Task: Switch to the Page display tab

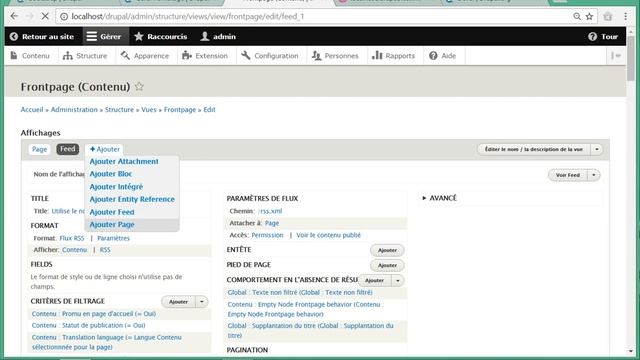Action: point(40,149)
